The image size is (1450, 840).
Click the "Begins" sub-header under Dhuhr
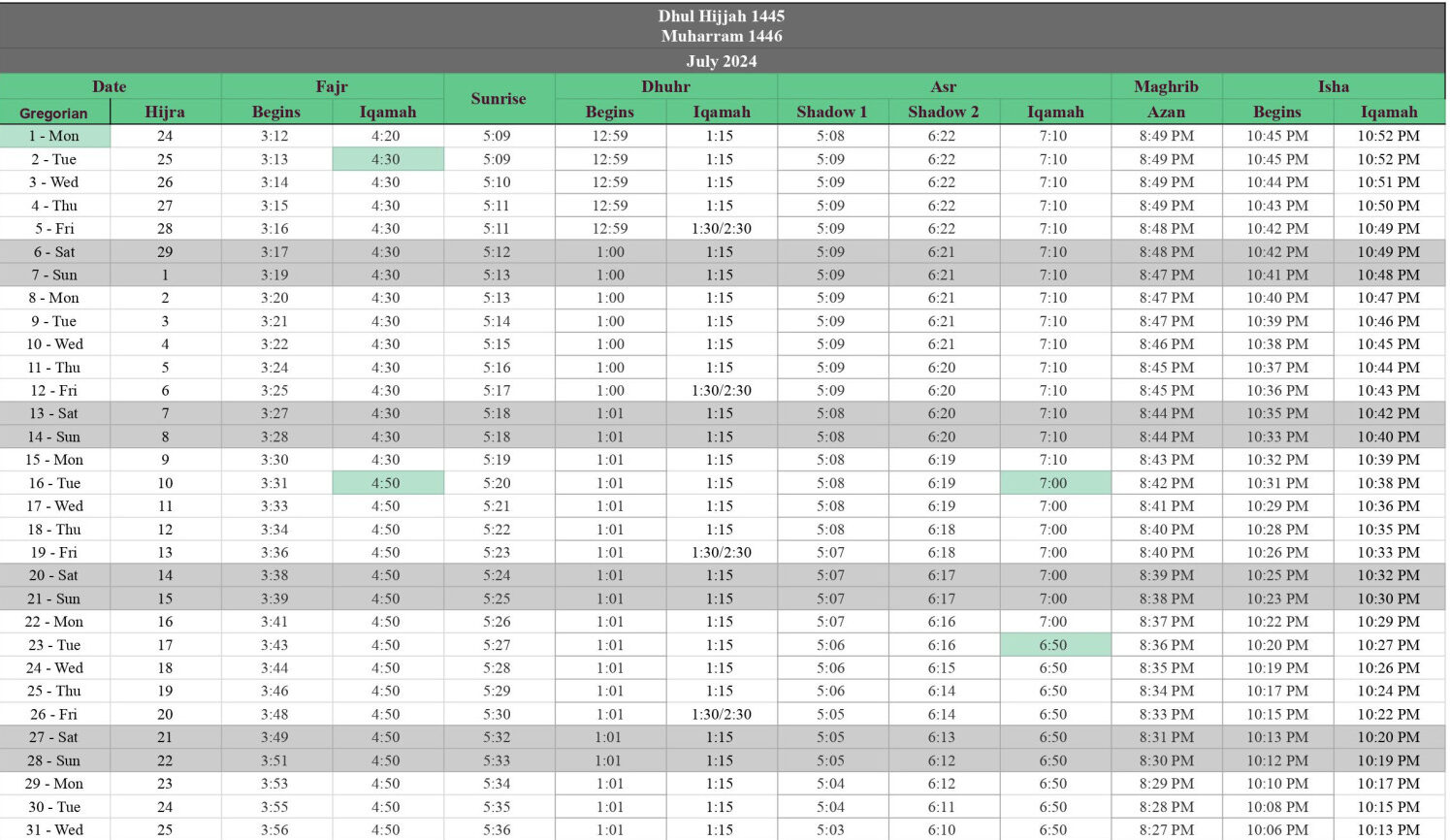pyautogui.click(x=610, y=112)
